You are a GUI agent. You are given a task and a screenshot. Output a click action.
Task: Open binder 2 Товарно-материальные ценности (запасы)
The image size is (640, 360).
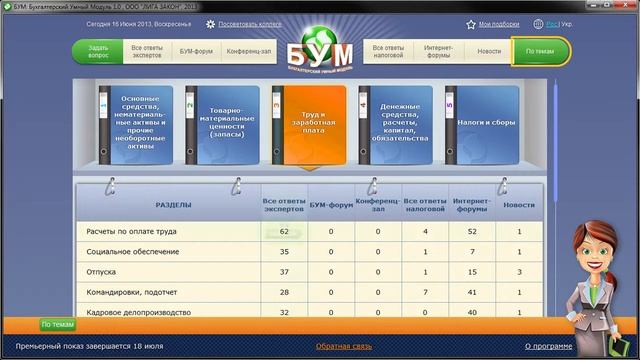[x=222, y=124]
